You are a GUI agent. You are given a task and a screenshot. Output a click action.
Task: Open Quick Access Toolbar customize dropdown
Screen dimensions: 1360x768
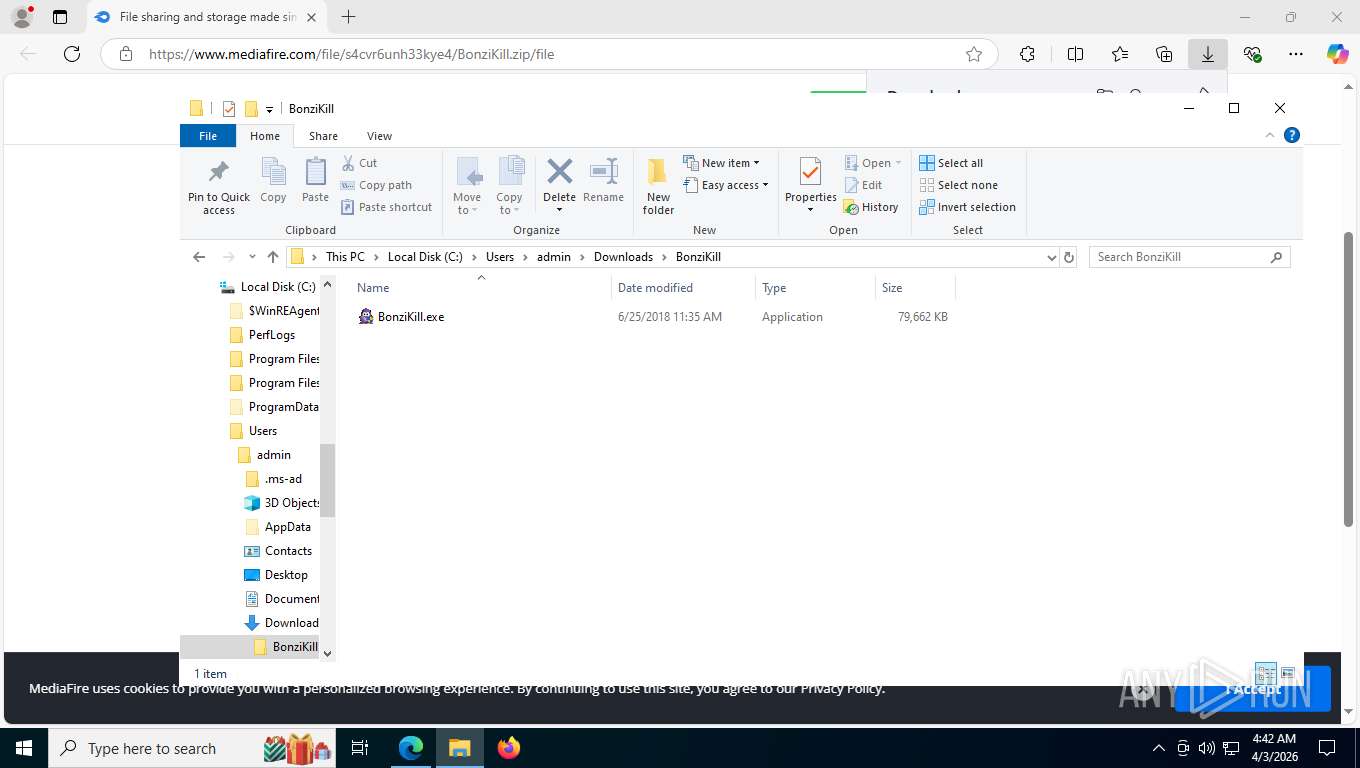pyautogui.click(x=269, y=109)
